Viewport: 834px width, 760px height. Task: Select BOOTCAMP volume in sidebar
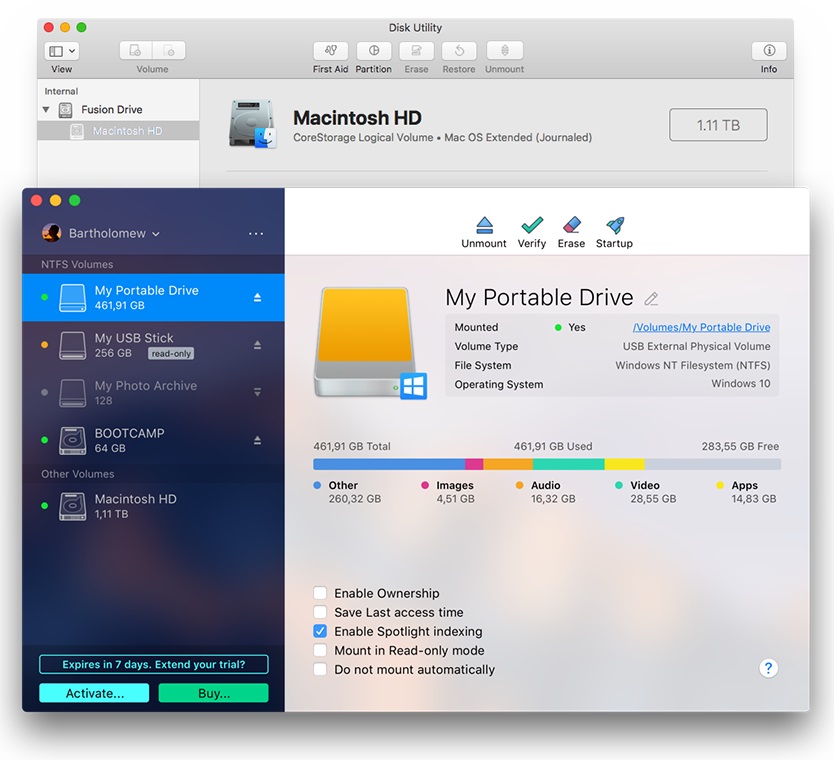(153, 440)
